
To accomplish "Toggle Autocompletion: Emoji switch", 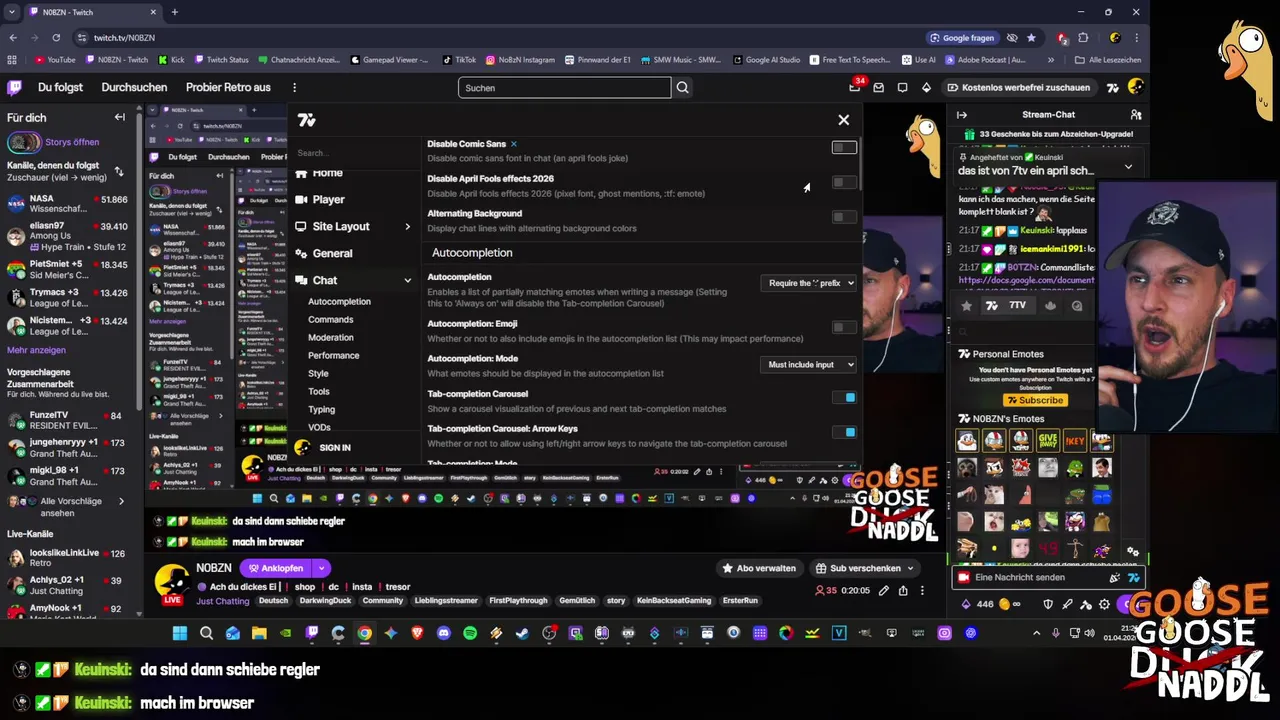I will click(x=844, y=327).
